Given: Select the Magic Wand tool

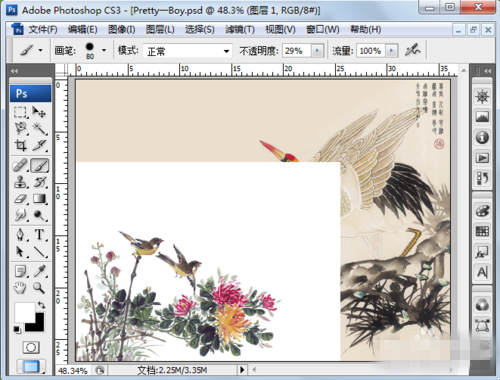Looking at the screenshot, I should [39, 129].
